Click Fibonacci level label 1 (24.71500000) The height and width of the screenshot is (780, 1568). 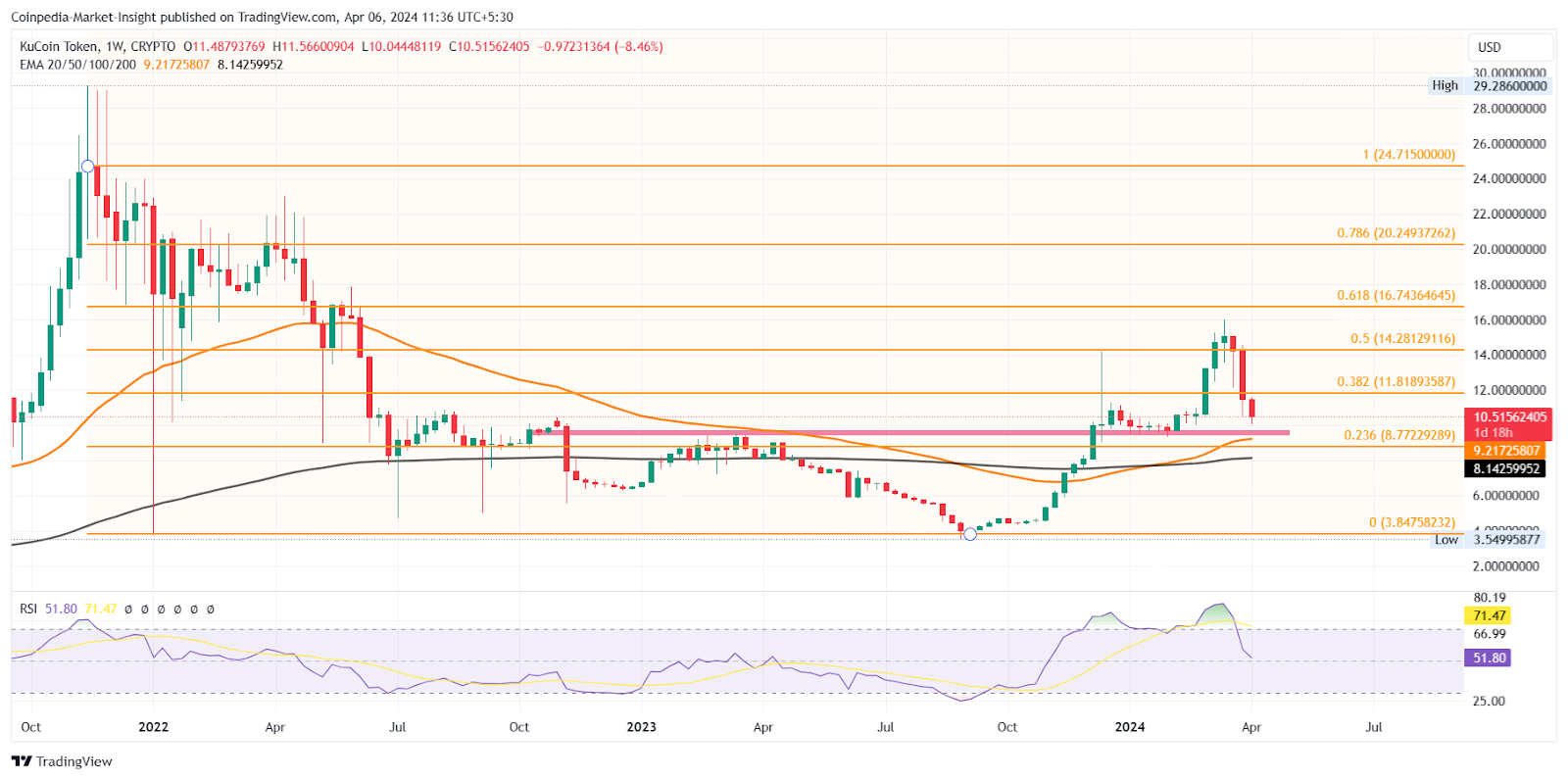(1409, 154)
